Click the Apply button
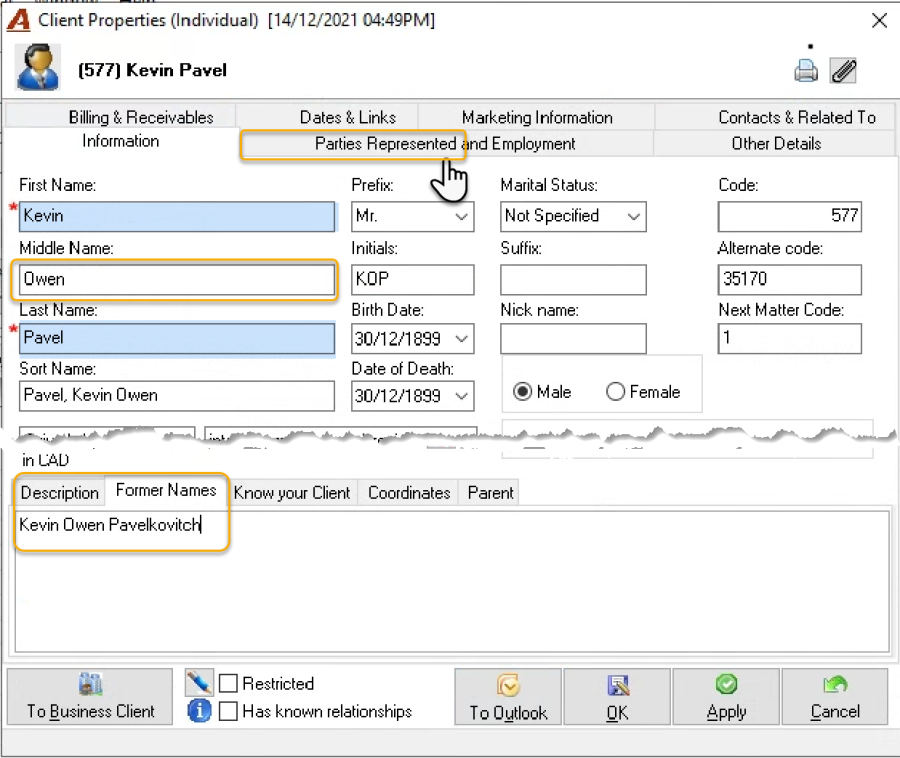Image resolution: width=900 pixels, height=758 pixels. (x=726, y=697)
